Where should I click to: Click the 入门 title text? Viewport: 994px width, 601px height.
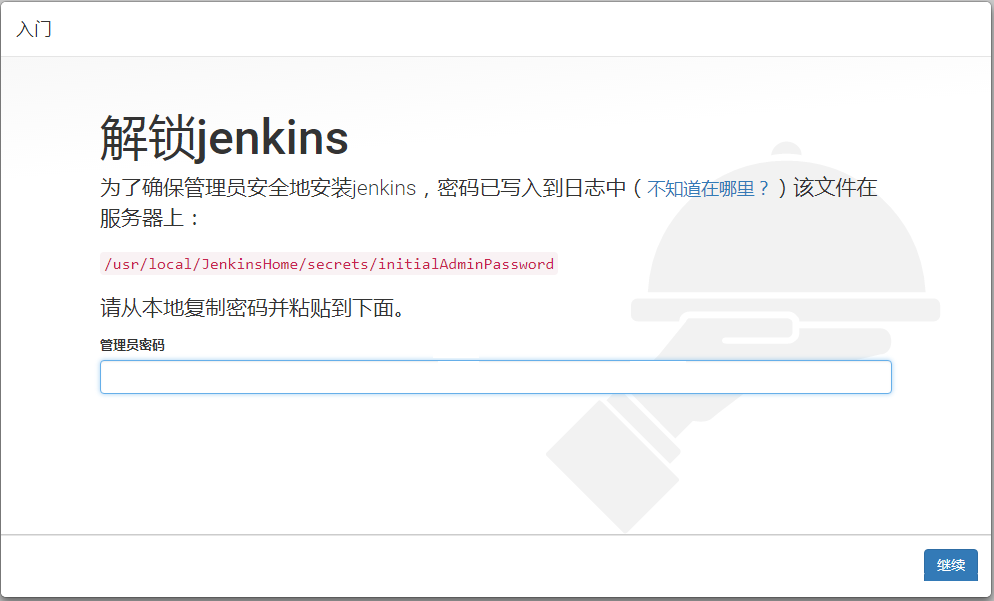click(34, 29)
